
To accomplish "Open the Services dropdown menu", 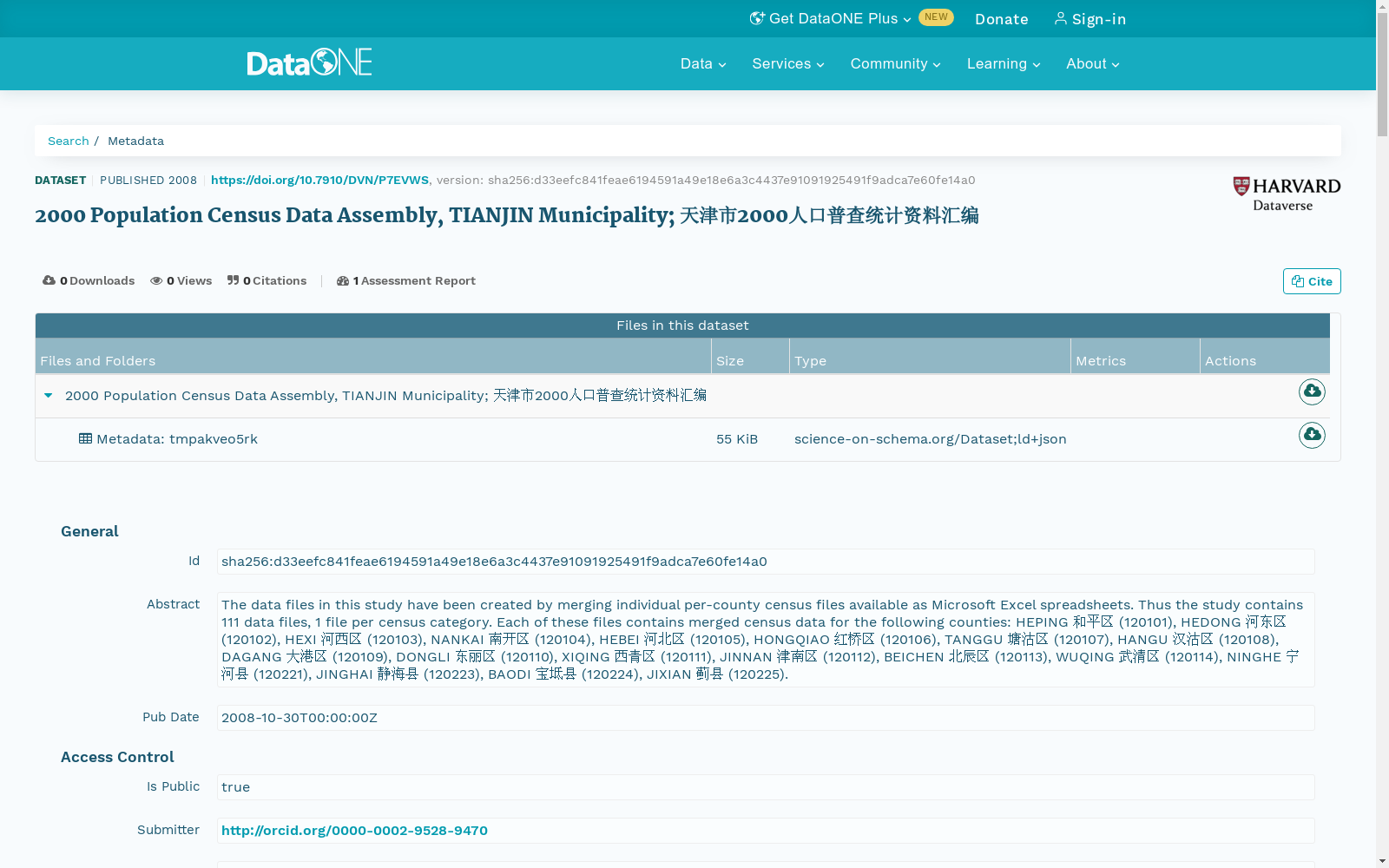I will (788, 63).
